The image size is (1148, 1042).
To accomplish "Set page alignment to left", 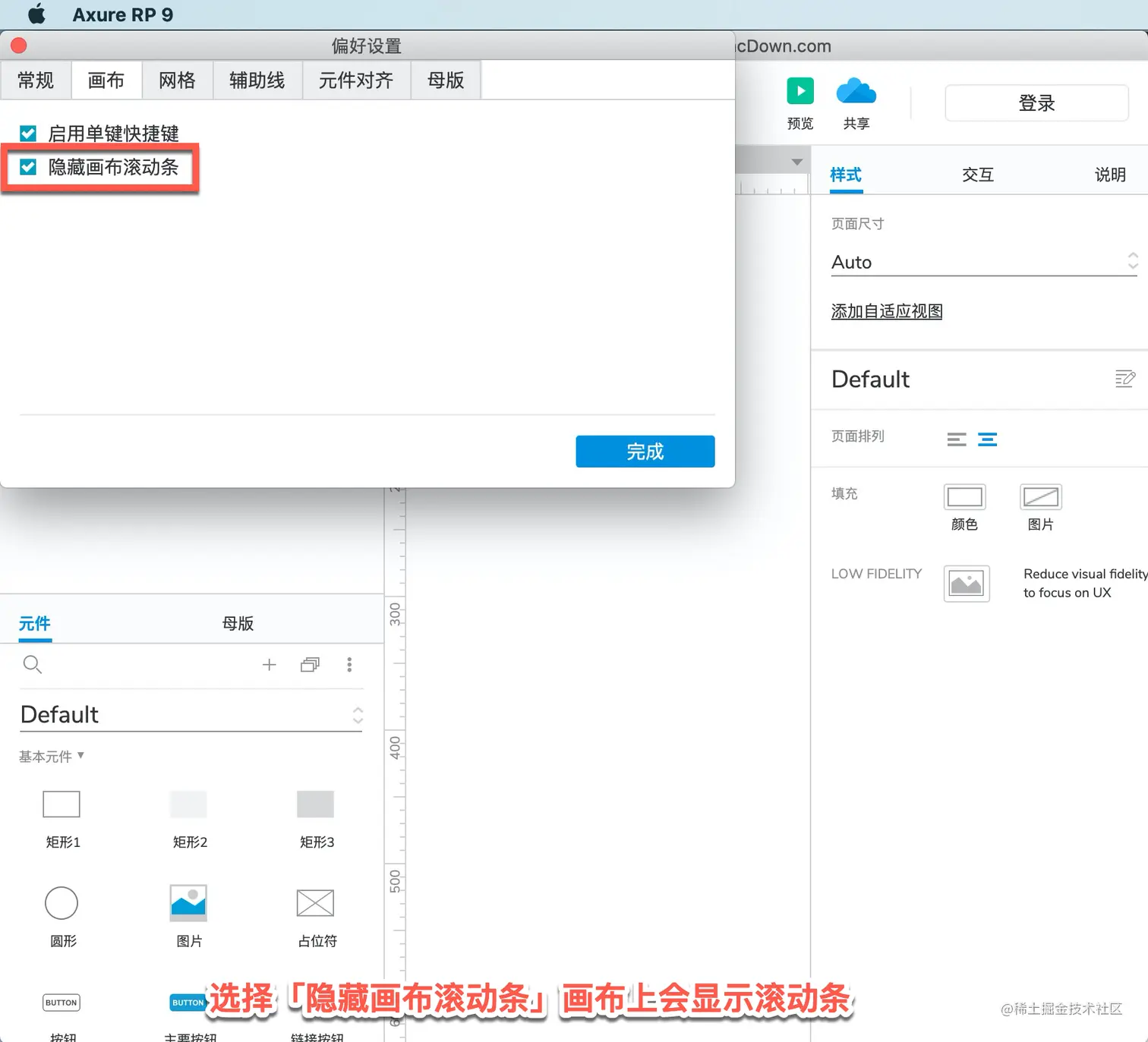I will coord(957,439).
